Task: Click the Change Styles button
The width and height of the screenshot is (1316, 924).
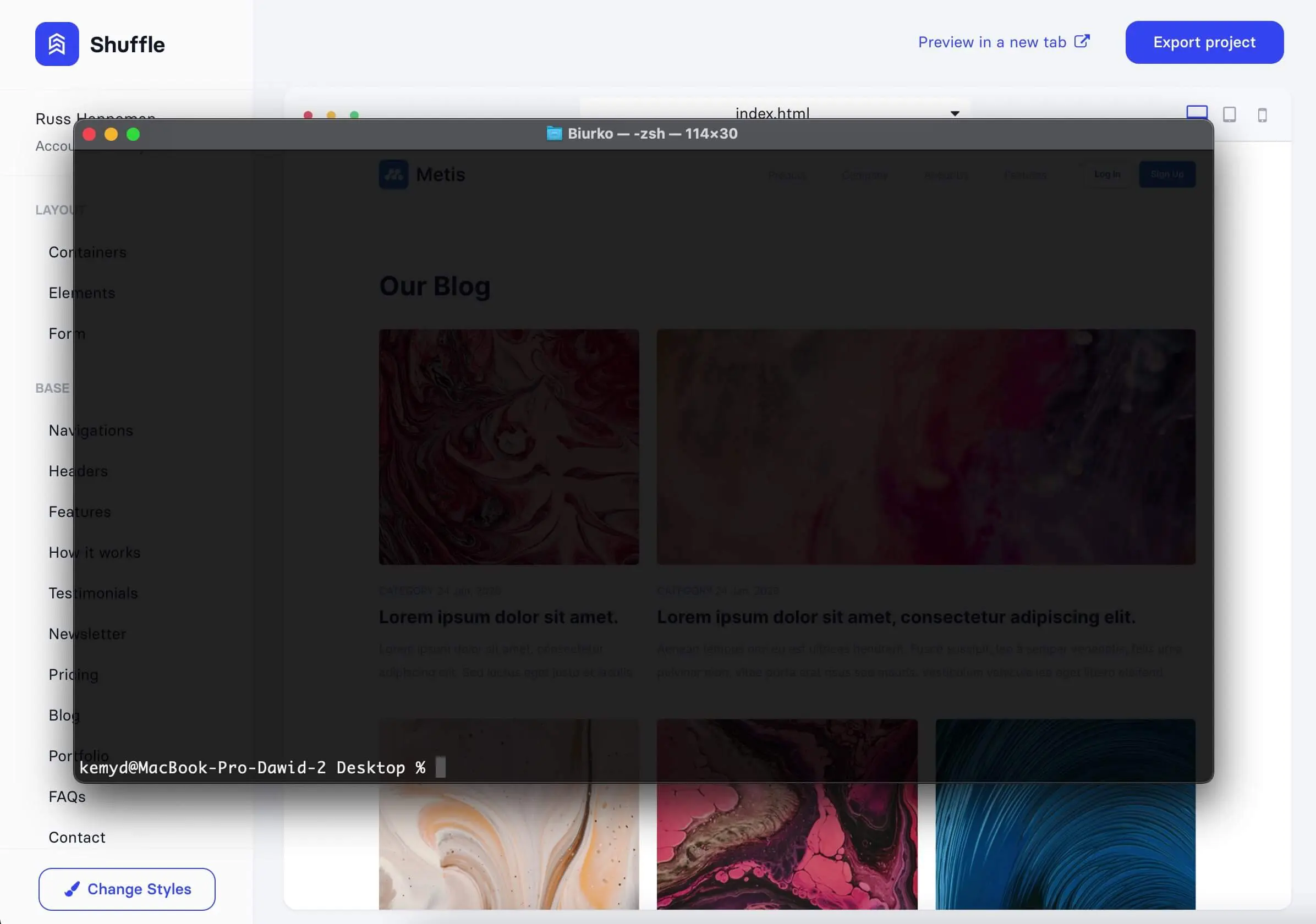Action: pos(127,888)
